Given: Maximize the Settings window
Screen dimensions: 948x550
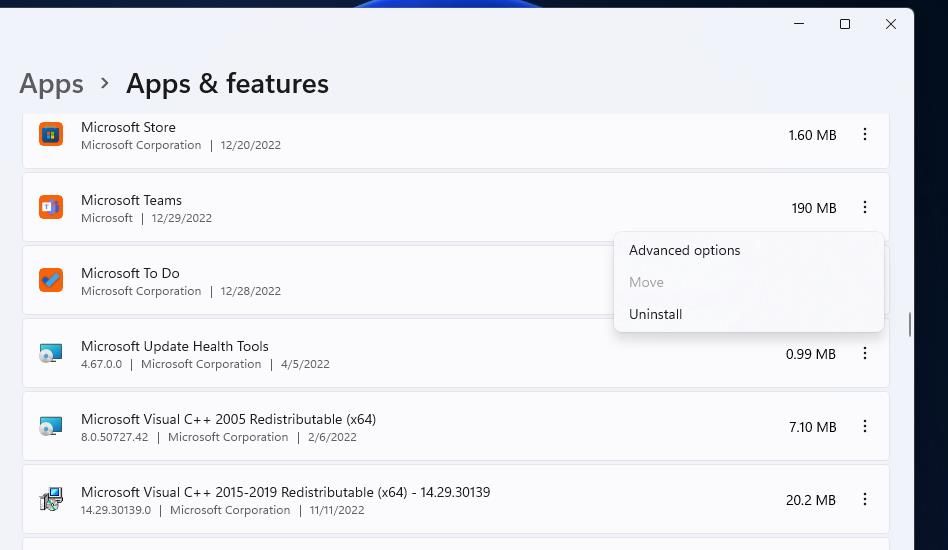Looking at the screenshot, I should coord(845,24).
